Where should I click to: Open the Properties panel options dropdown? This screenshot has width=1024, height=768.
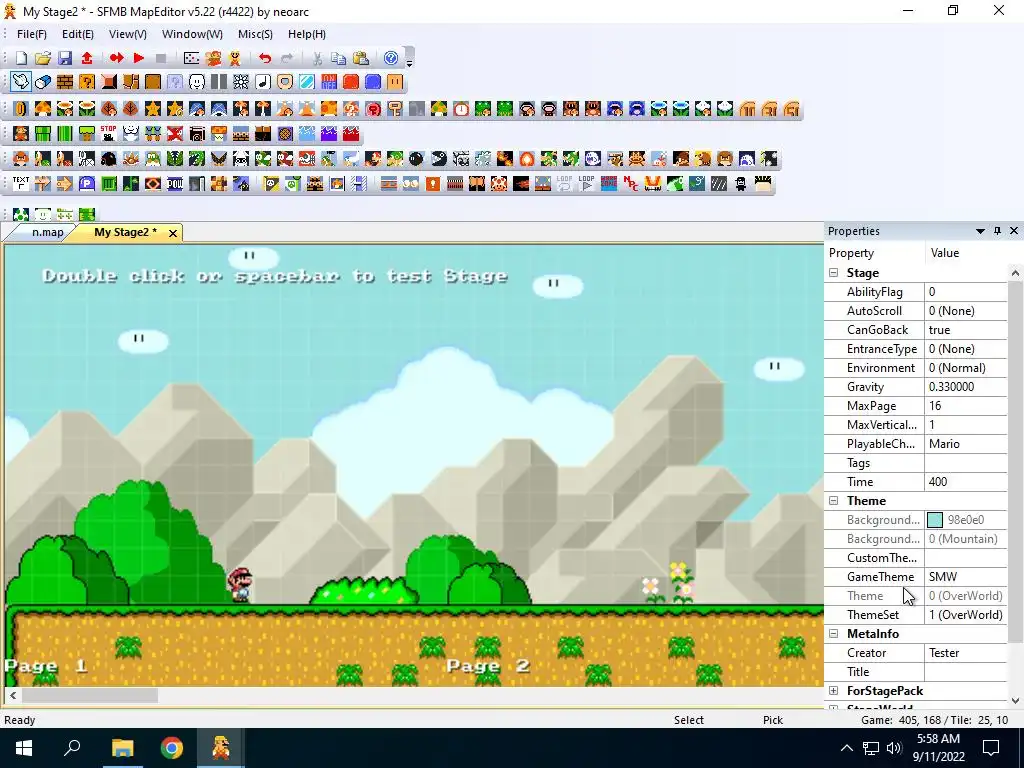pos(980,231)
